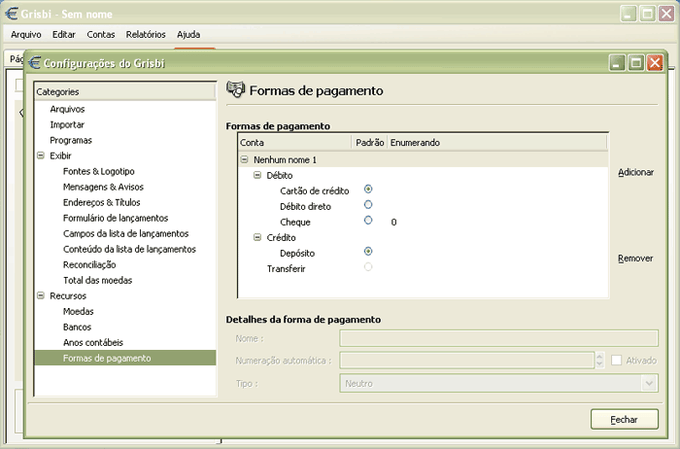
Task: Select Arquivos in the categories
Action: coord(67,109)
